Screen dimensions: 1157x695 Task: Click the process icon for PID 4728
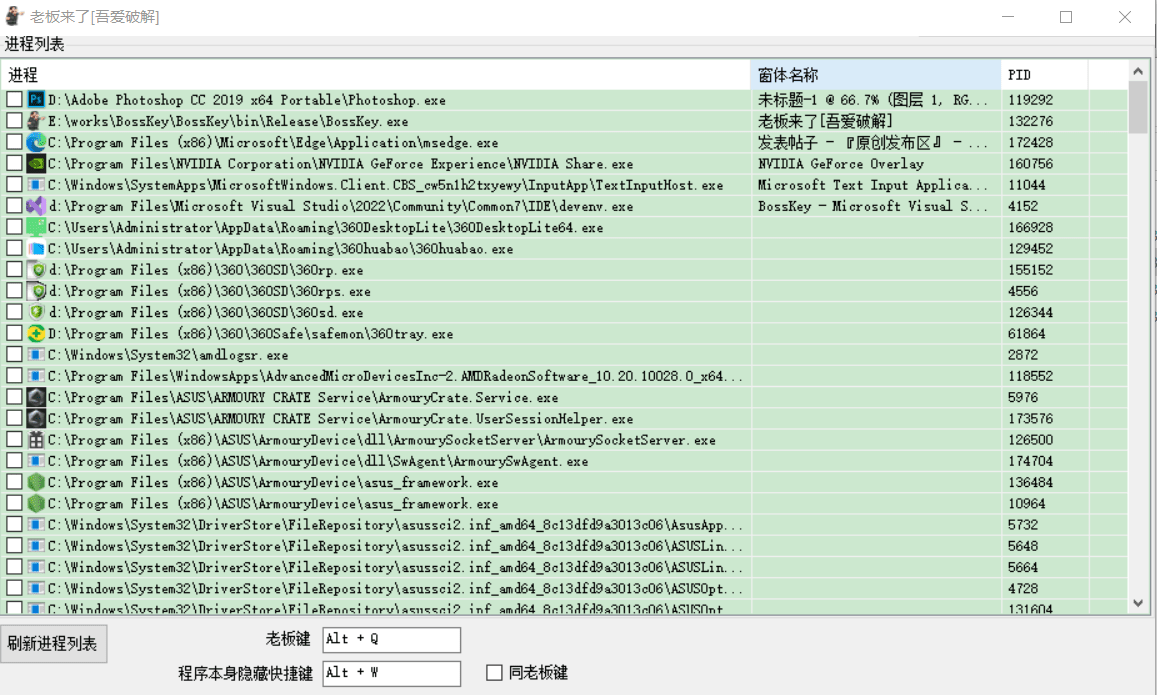(36, 589)
